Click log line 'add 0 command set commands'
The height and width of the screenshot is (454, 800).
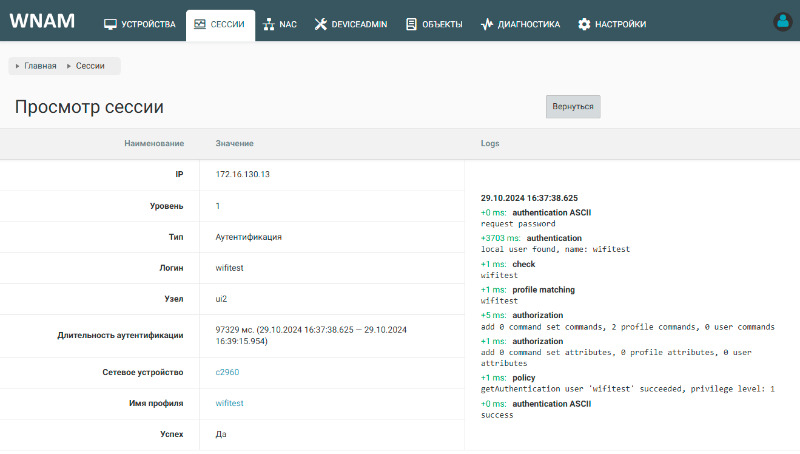pos(628,326)
